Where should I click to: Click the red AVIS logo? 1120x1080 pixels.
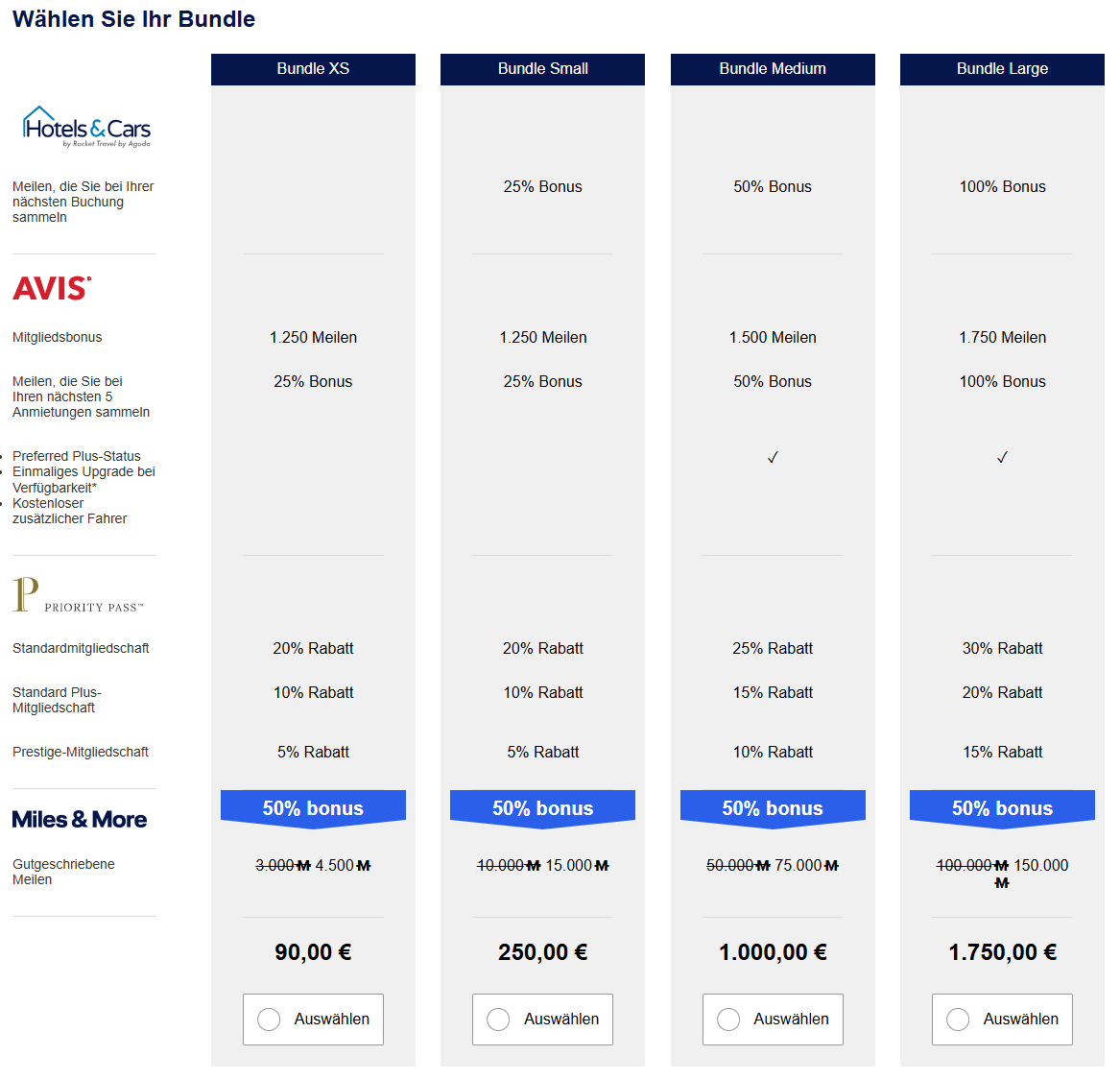pyautogui.click(x=52, y=288)
